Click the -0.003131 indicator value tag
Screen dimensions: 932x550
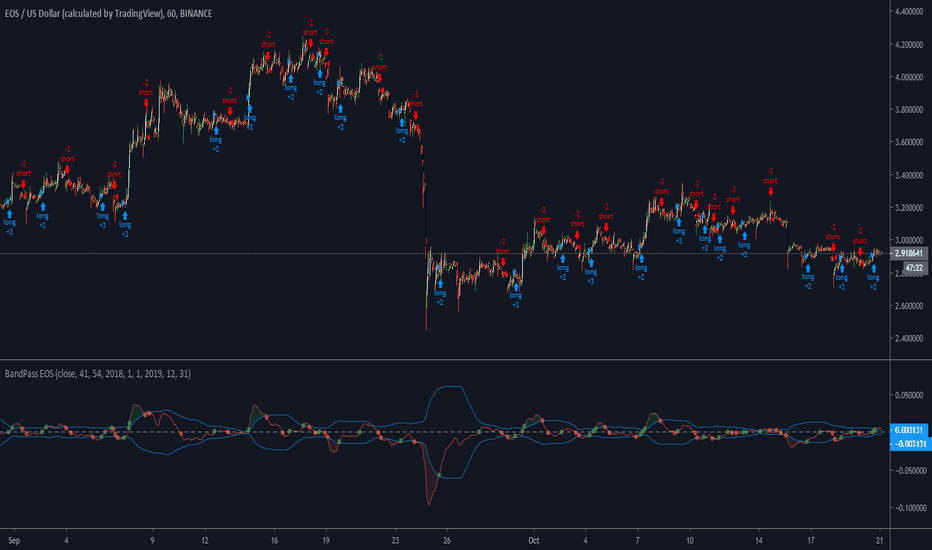click(909, 444)
